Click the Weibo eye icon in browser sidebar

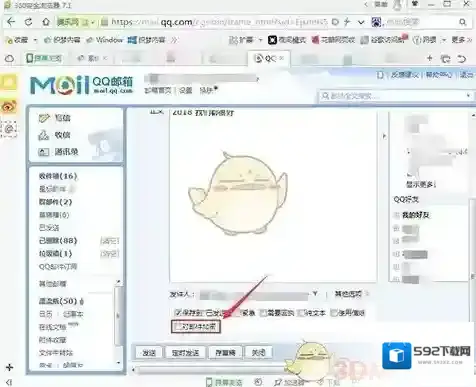[9, 107]
